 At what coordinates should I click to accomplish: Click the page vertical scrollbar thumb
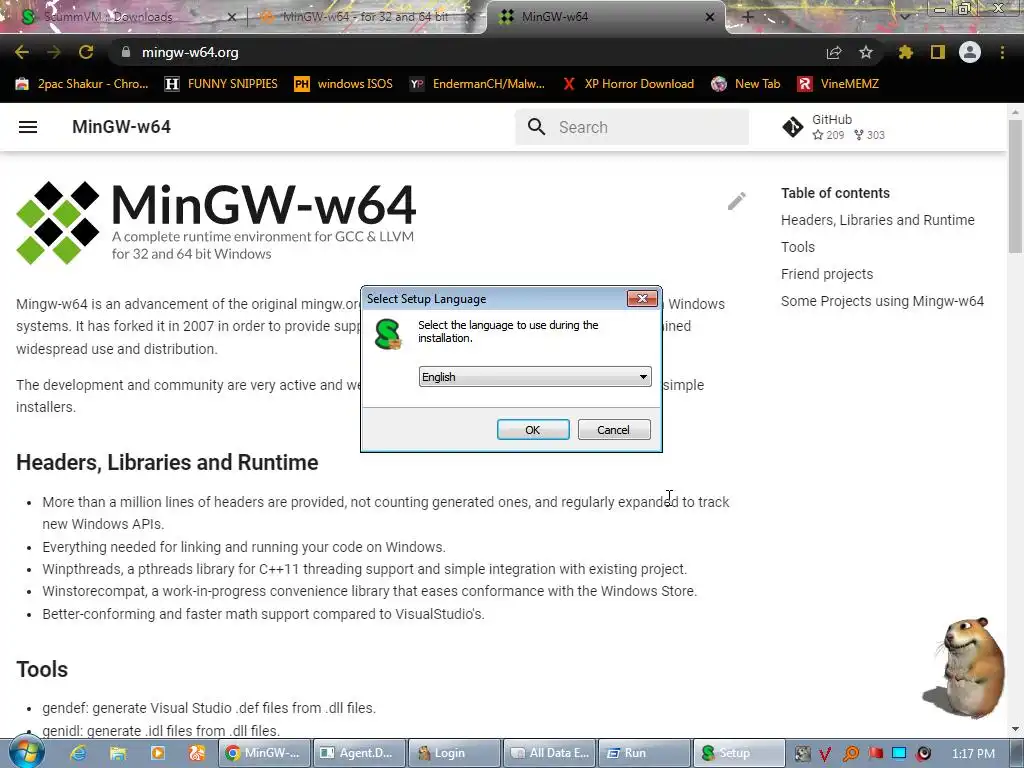1015,186
